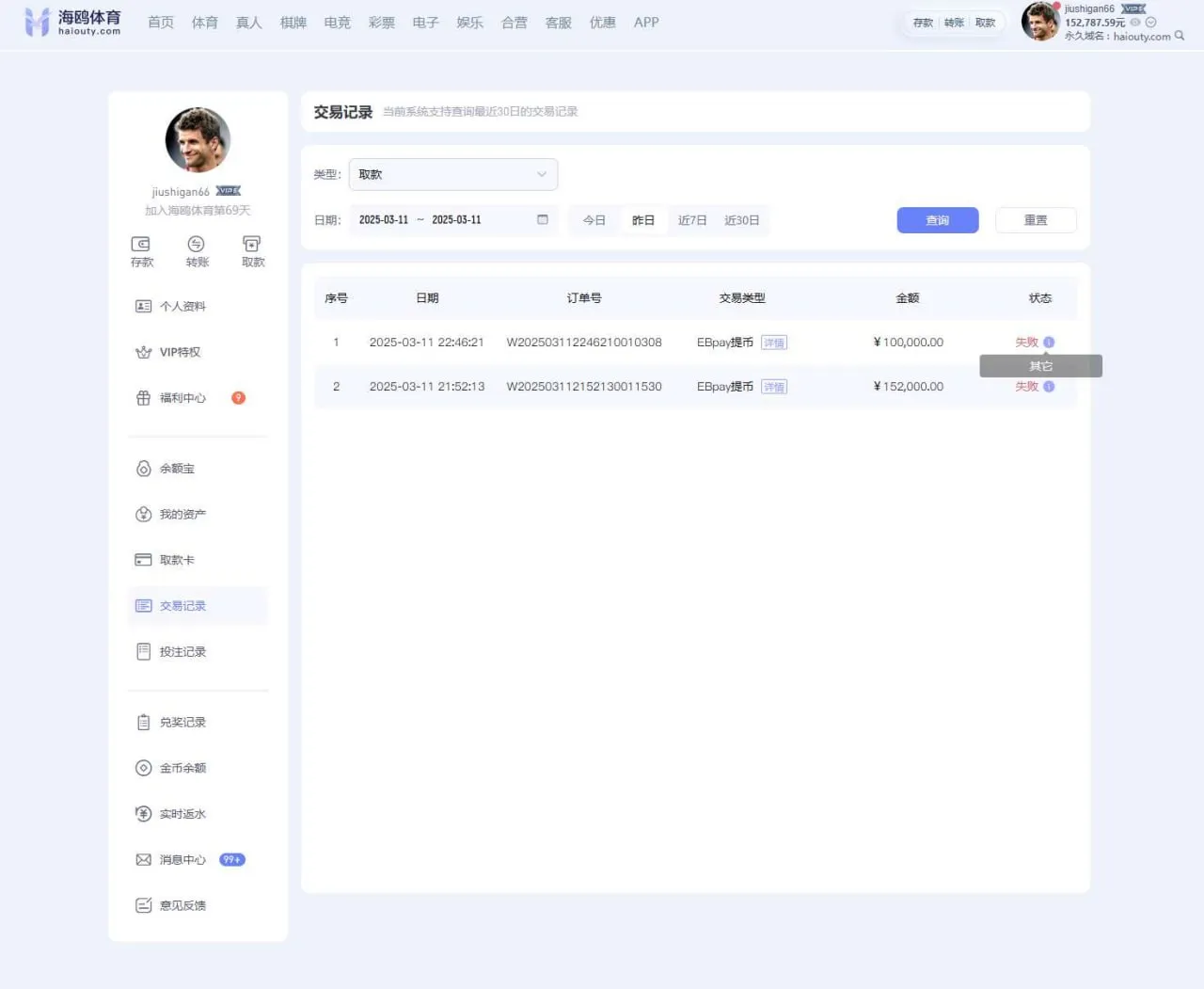
Task: Open the 电竞 esports tab
Action: click(337, 22)
